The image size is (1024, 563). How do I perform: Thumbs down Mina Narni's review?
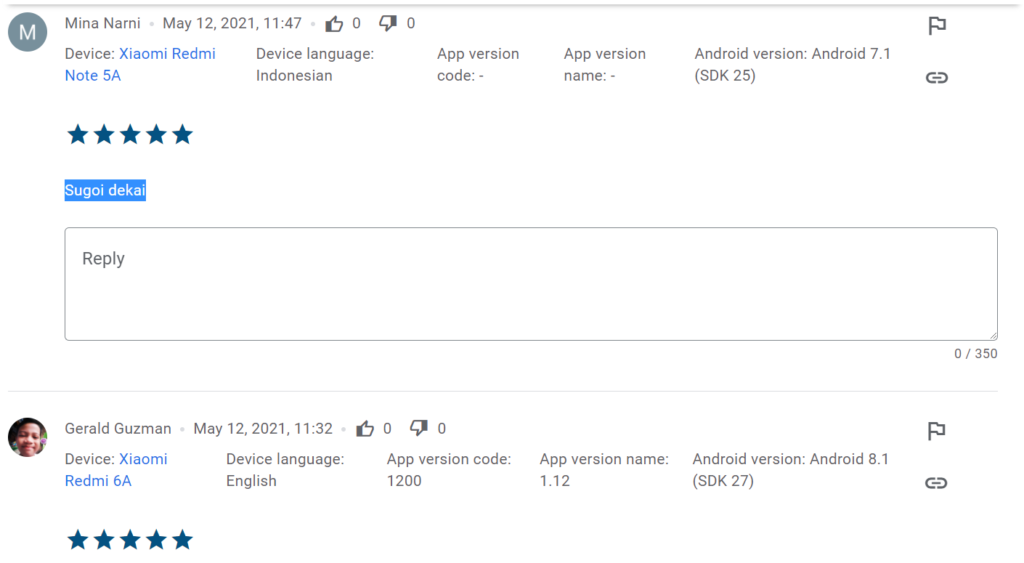389,23
